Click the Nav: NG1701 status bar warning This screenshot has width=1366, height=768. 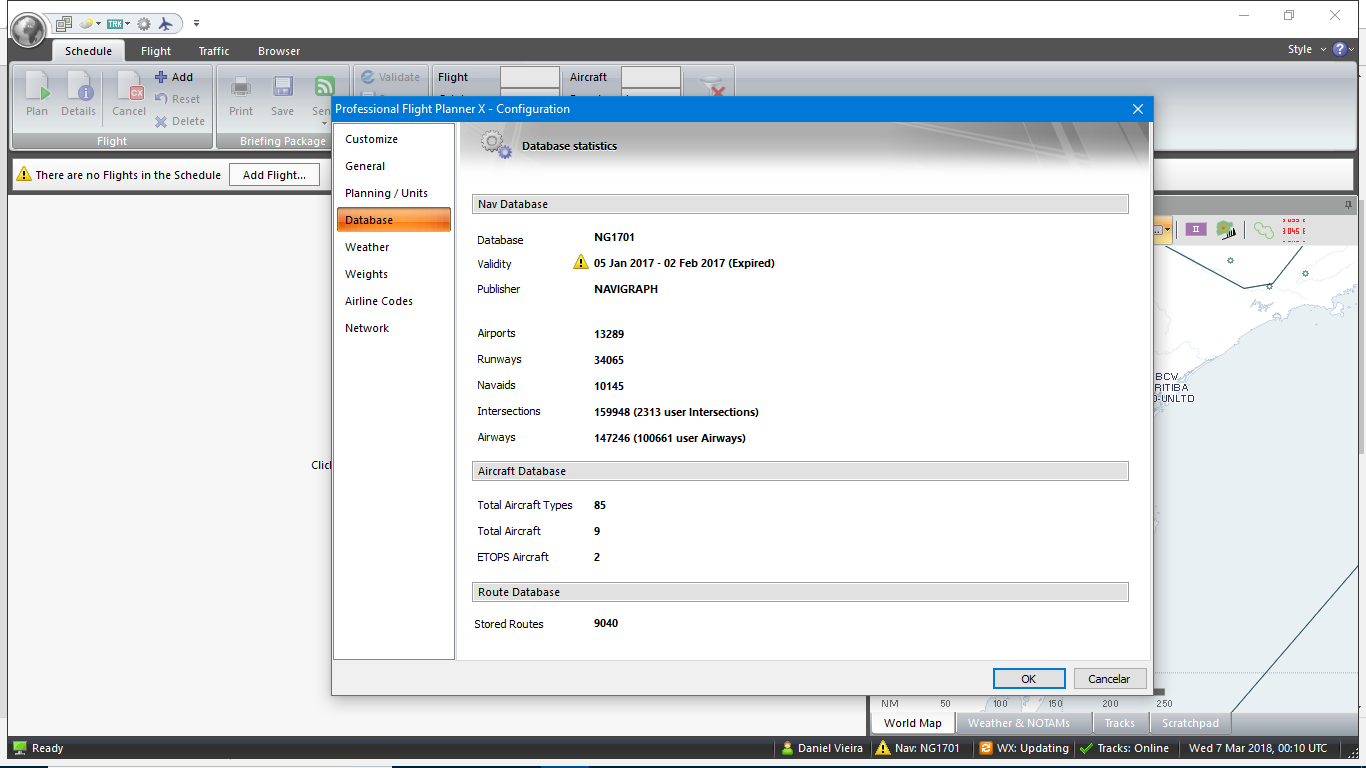pyautogui.click(x=917, y=748)
